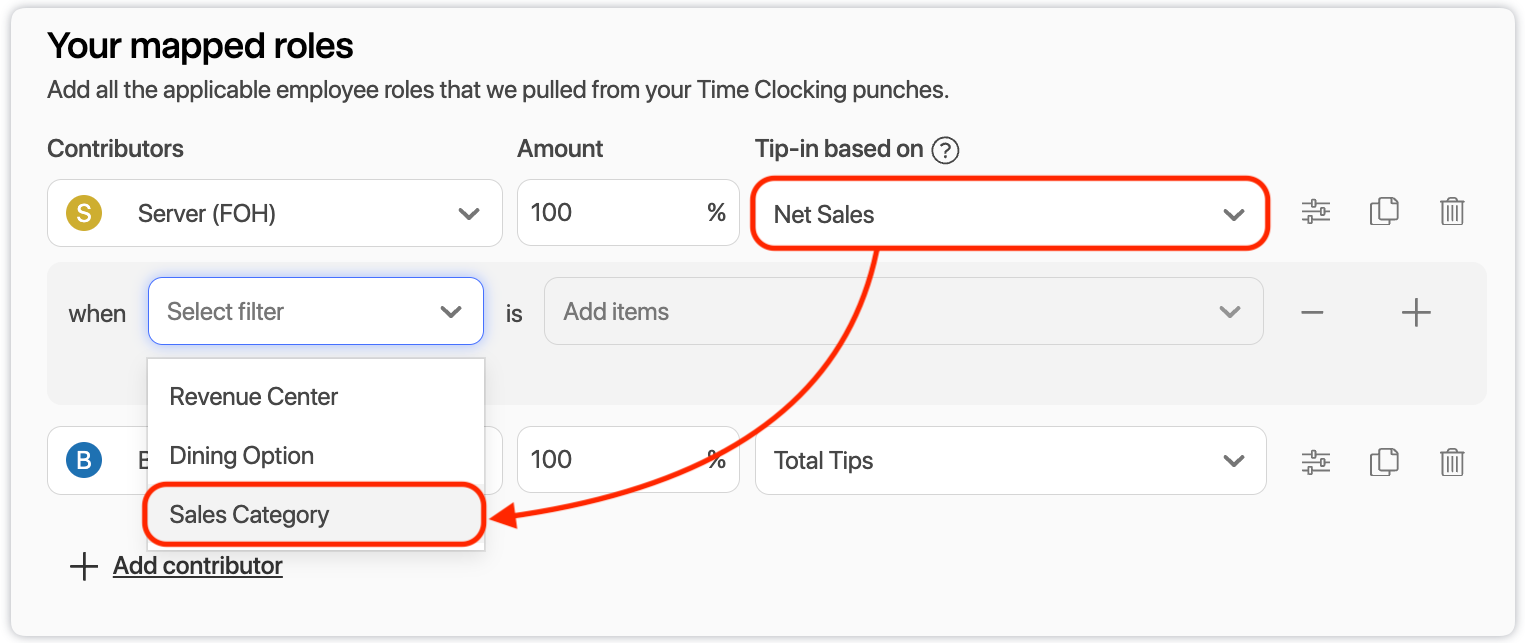Choose Revenue Center from filter list

(x=254, y=397)
